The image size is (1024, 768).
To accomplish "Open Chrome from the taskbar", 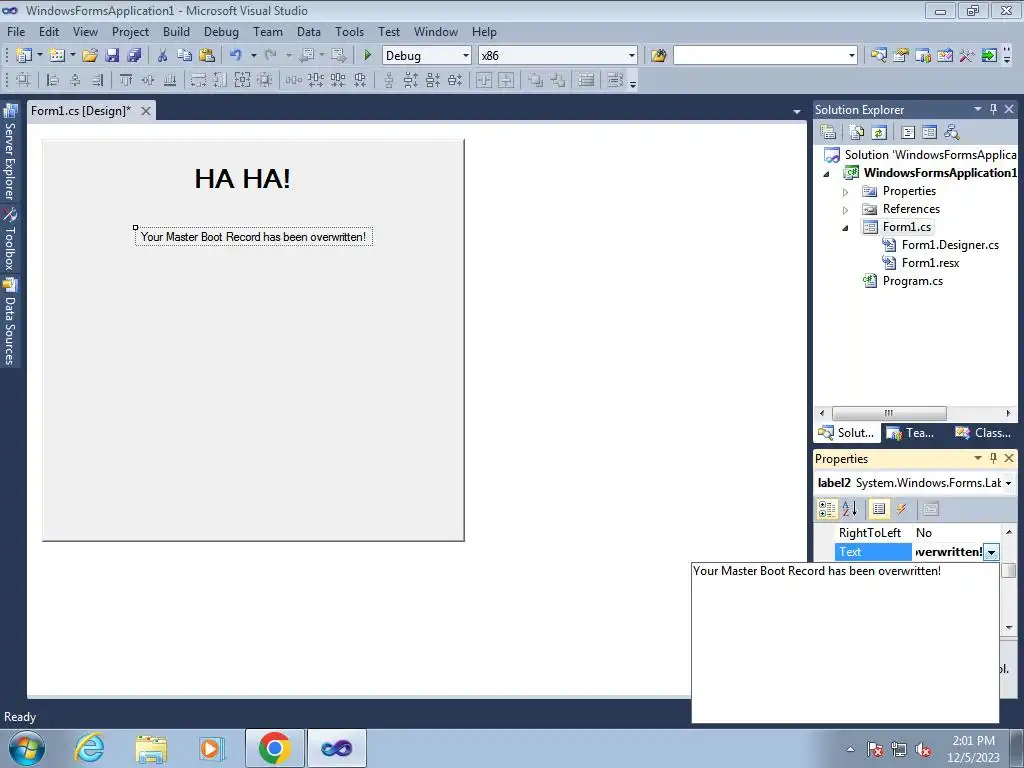I will (274, 748).
